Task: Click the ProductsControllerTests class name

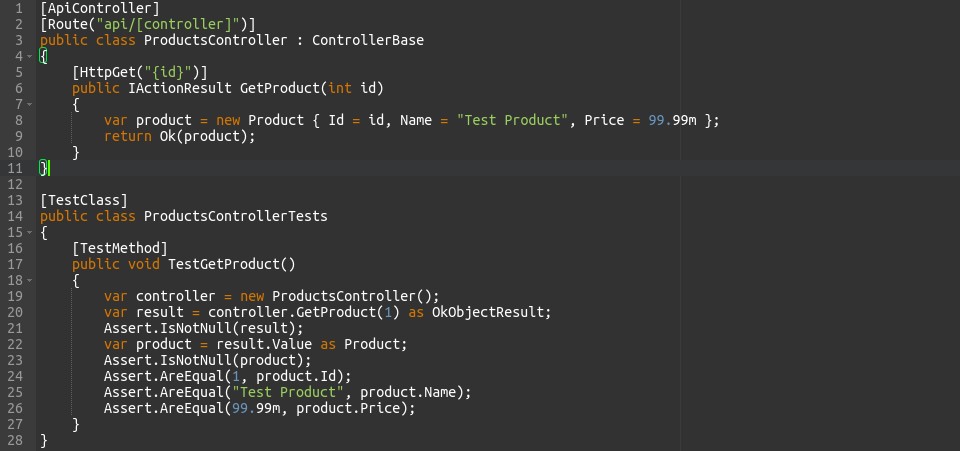Action: [x=235, y=216]
